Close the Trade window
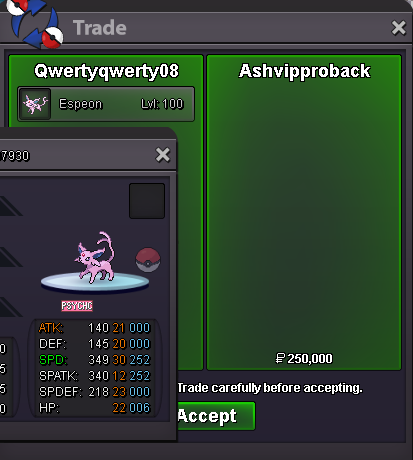 (399, 28)
